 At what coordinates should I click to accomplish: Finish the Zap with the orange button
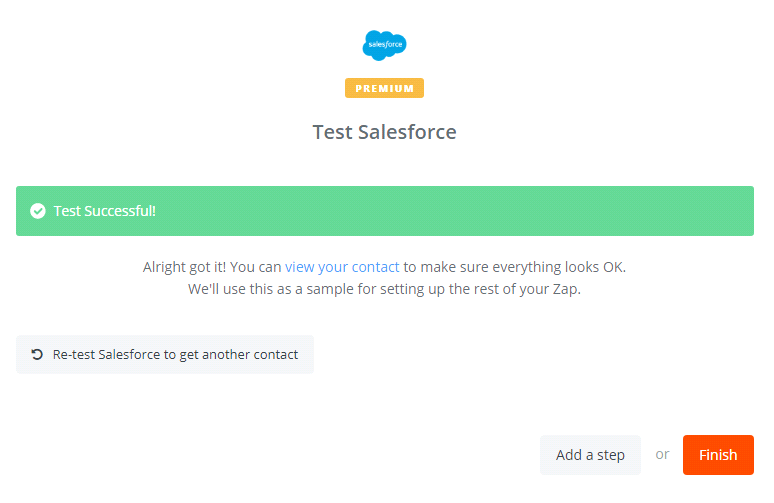pos(718,455)
